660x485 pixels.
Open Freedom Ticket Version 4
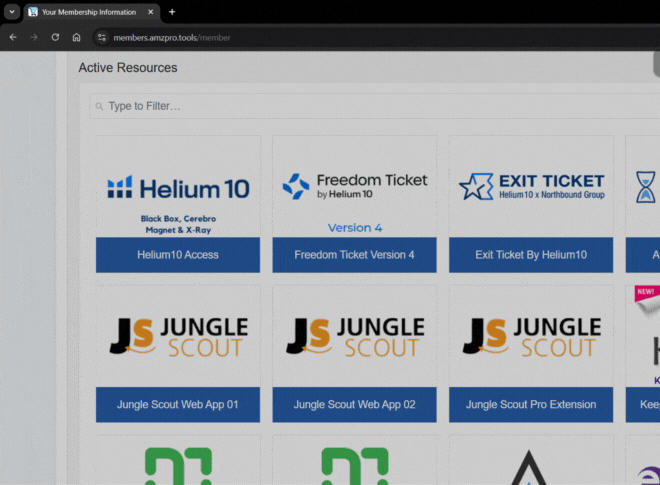click(354, 255)
